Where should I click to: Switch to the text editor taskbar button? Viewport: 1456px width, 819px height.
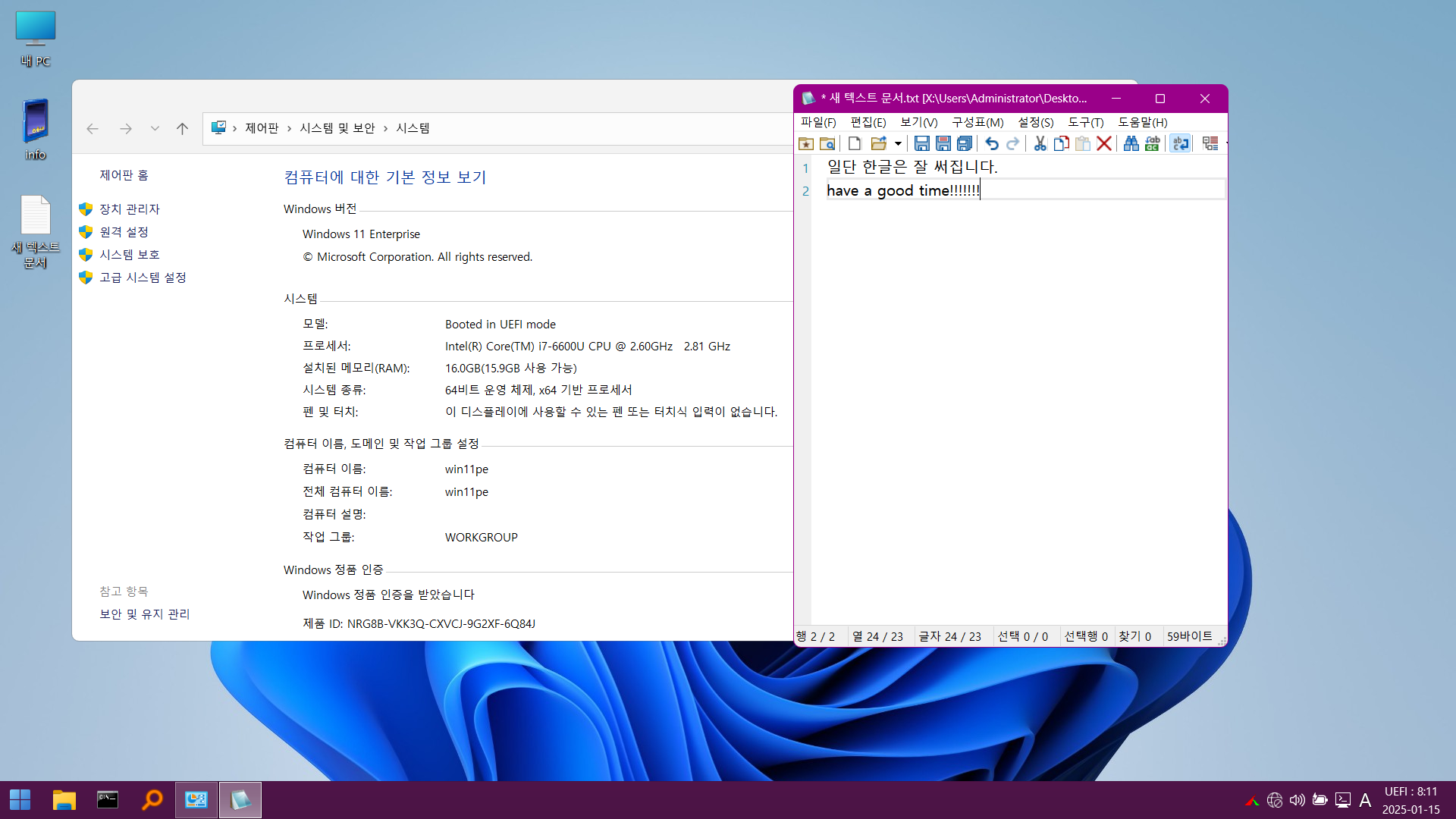tap(240, 800)
